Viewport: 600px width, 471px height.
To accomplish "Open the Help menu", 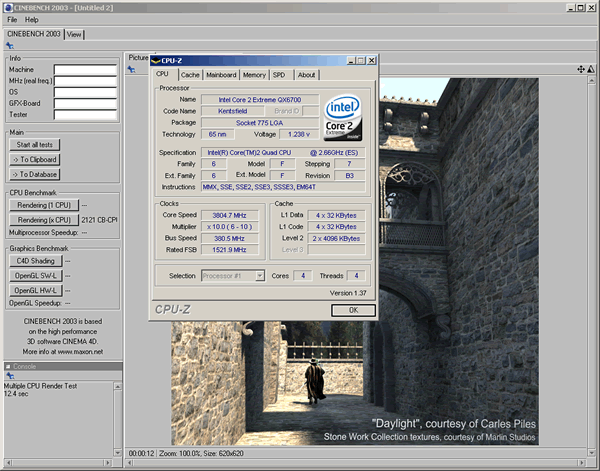I will (x=31, y=20).
